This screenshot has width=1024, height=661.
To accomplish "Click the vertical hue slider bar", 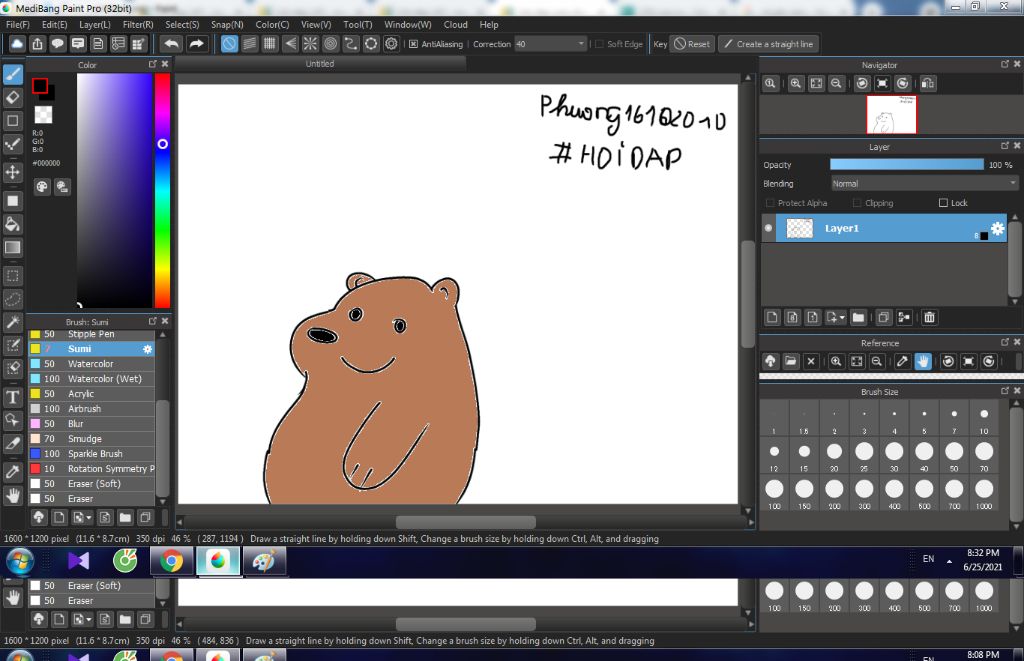I will coord(162,189).
